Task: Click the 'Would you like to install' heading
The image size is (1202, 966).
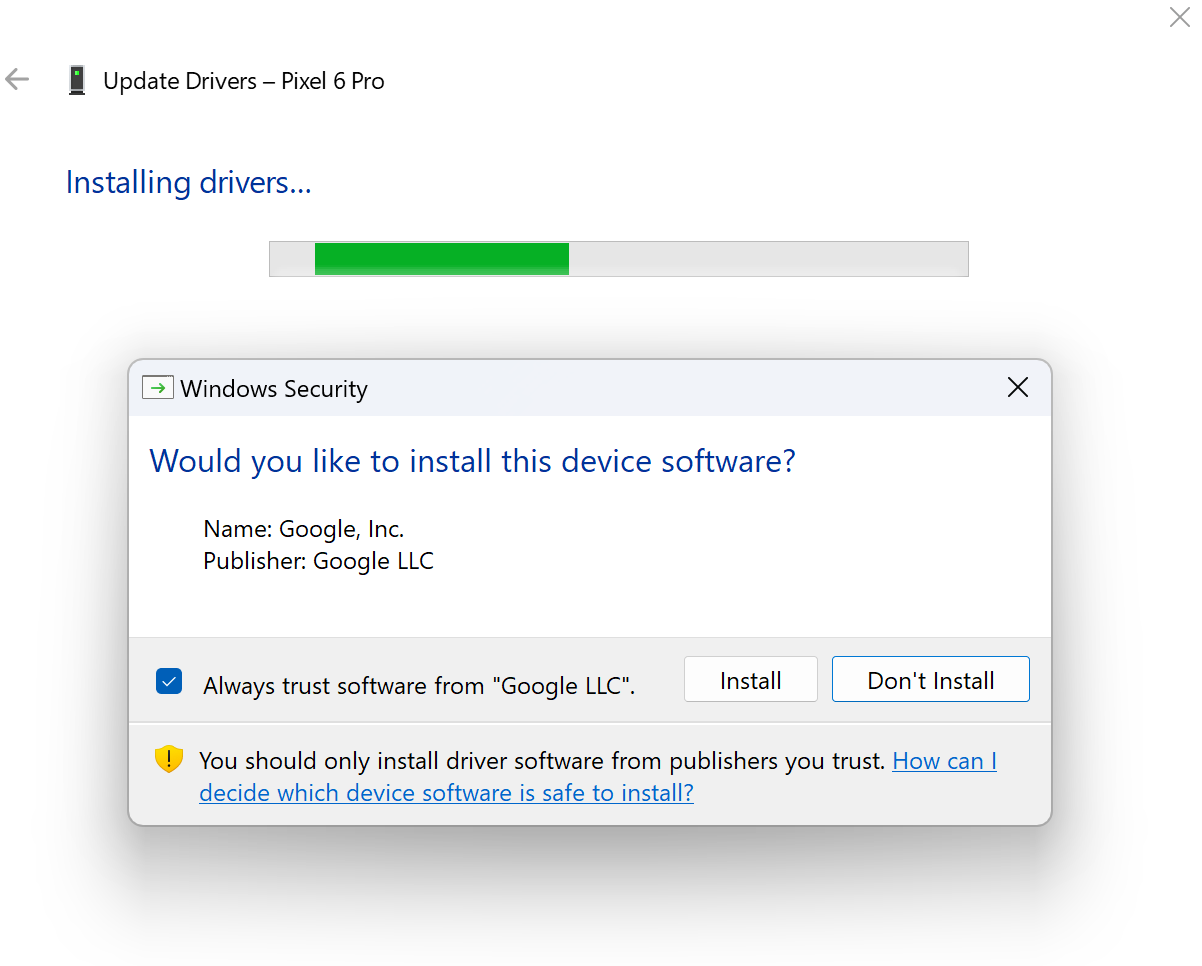Action: click(472, 461)
